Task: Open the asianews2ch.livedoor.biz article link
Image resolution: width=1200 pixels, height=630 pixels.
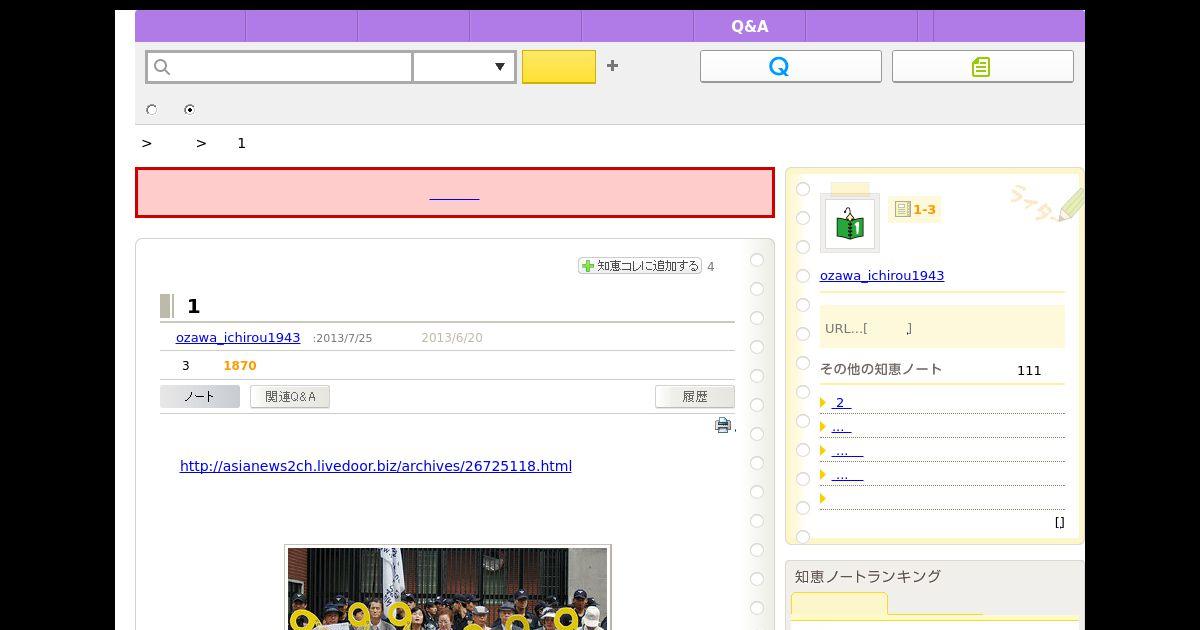Action: click(x=375, y=466)
